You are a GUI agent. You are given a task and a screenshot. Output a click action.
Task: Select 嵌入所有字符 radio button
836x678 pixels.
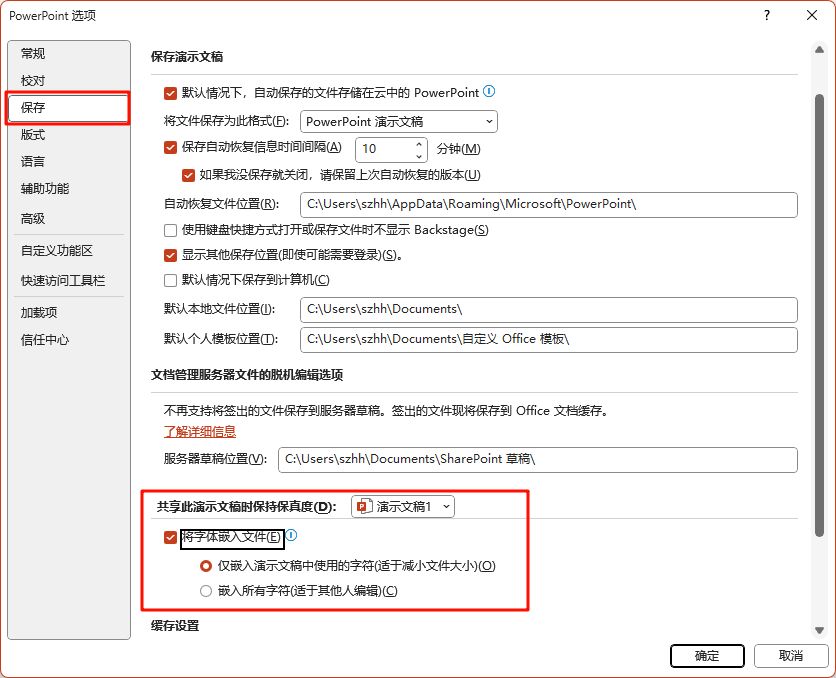206,591
